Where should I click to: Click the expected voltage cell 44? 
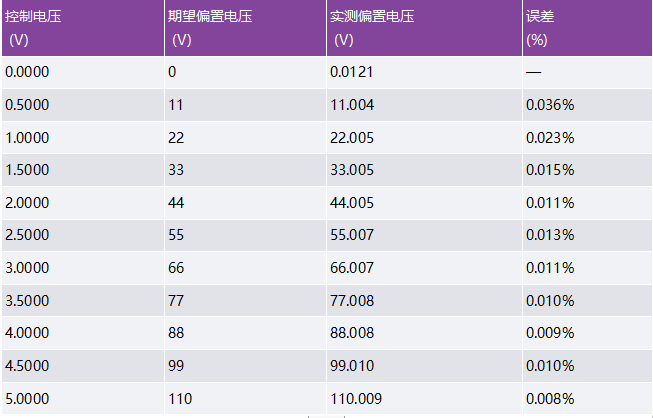click(176, 203)
